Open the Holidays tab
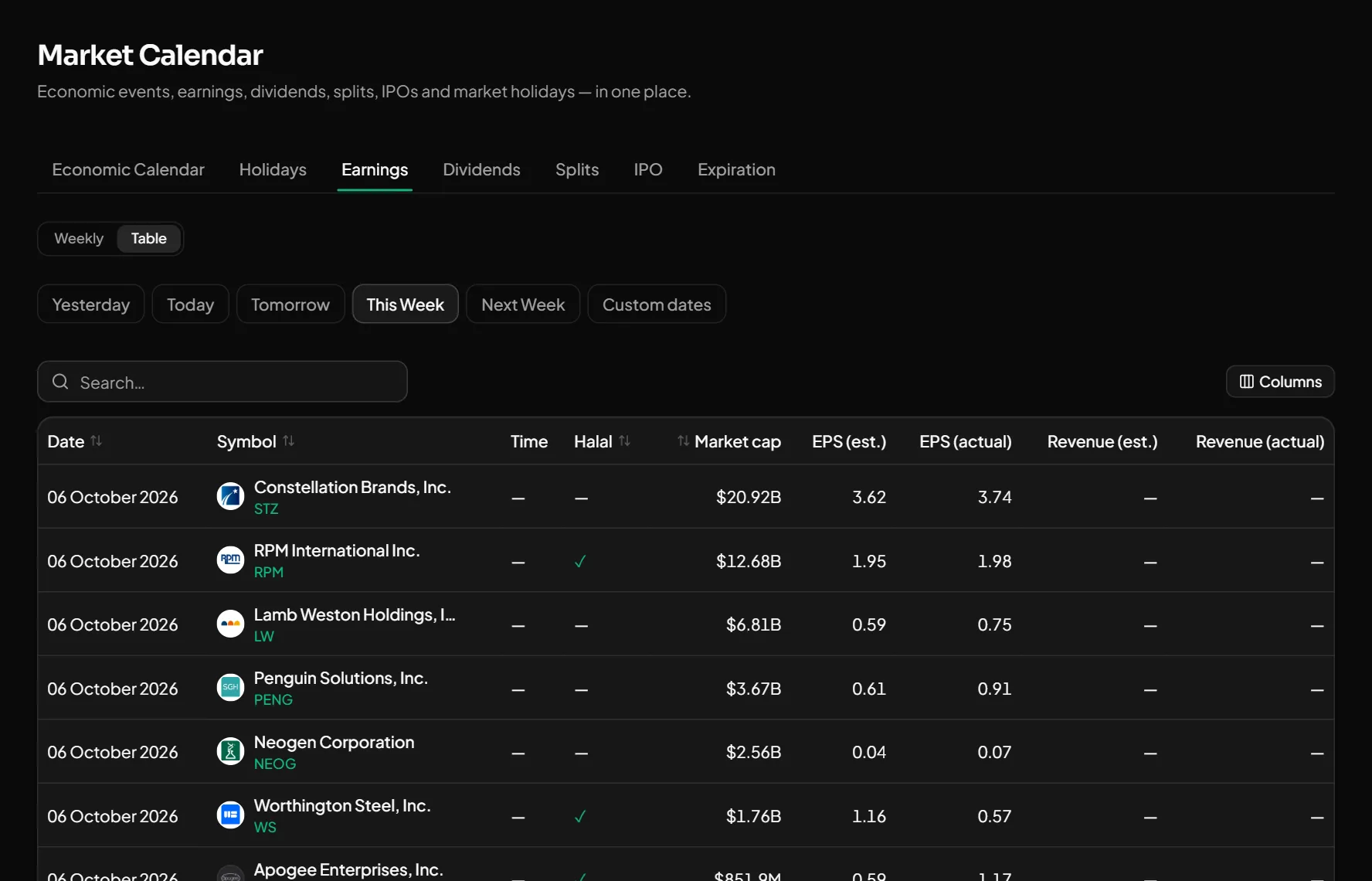Screen dimensions: 1372x881 [273, 169]
